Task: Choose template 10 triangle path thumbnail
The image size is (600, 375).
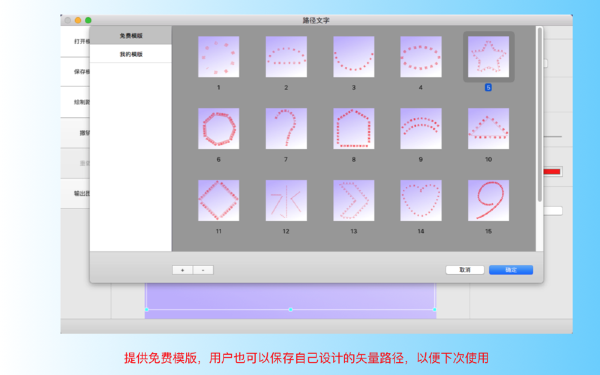Action: coord(489,129)
